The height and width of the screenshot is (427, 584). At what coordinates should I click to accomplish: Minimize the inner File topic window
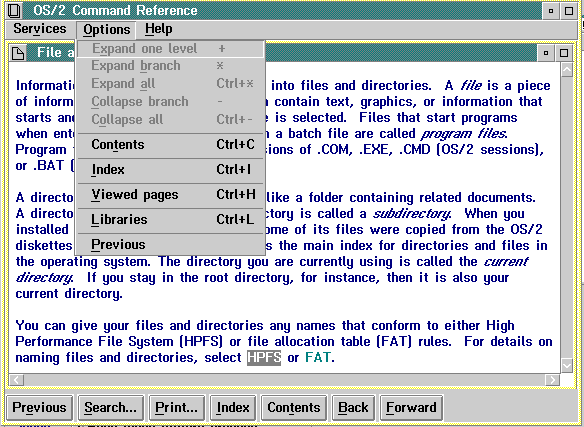click(x=546, y=53)
